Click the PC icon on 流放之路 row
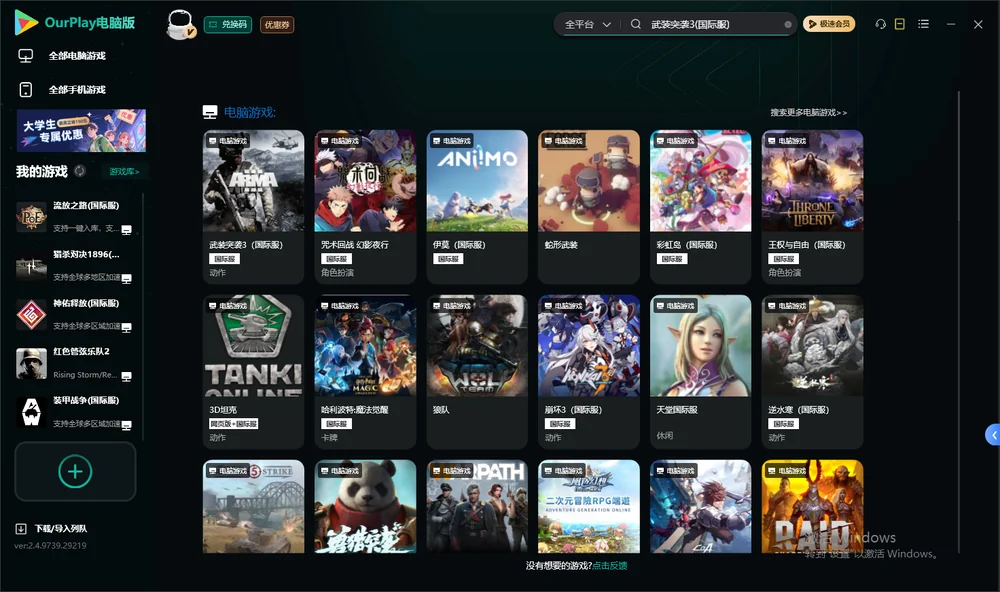 126,230
